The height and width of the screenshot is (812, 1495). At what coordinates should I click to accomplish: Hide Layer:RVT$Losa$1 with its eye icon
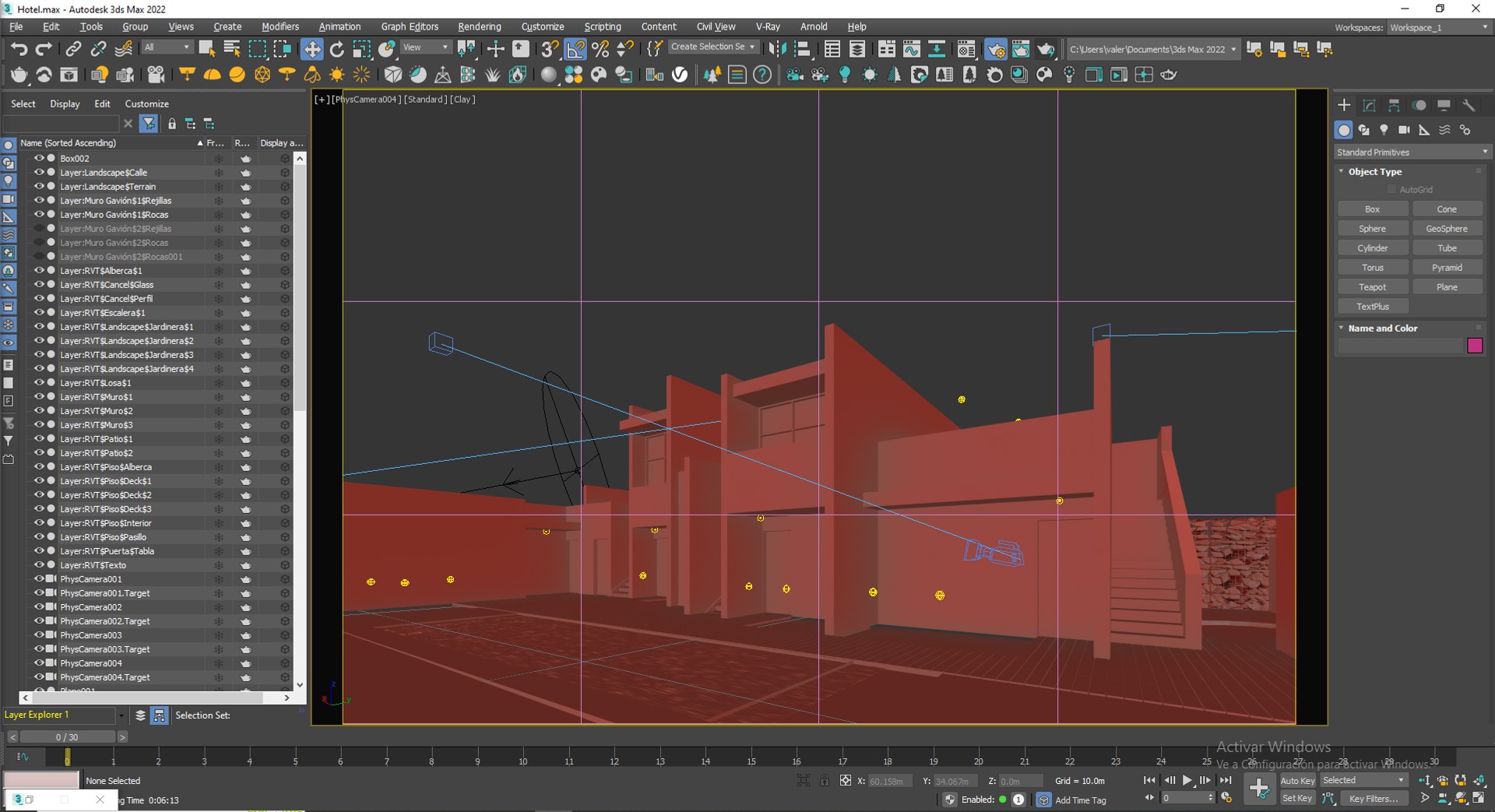(x=38, y=382)
